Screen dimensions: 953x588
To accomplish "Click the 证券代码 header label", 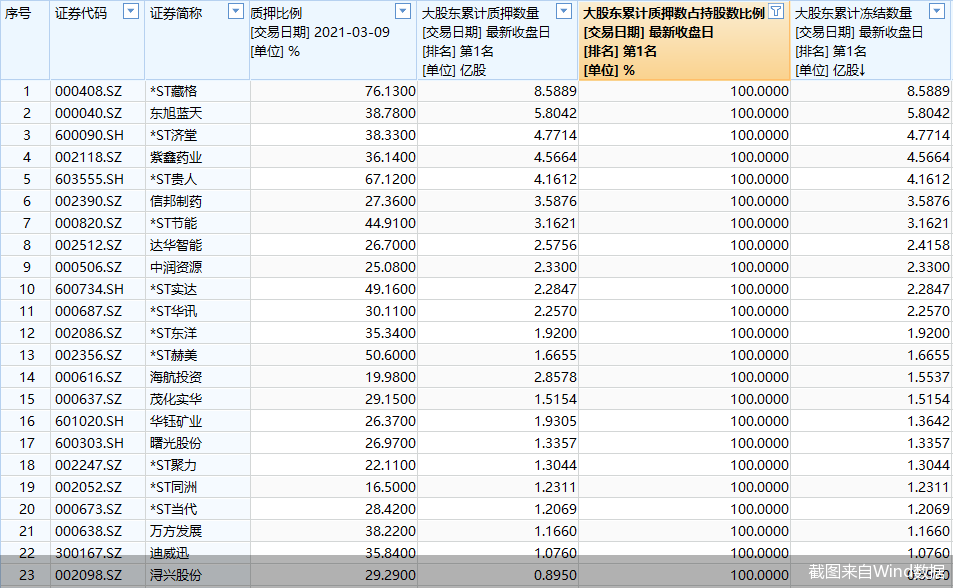I will coord(81,13).
